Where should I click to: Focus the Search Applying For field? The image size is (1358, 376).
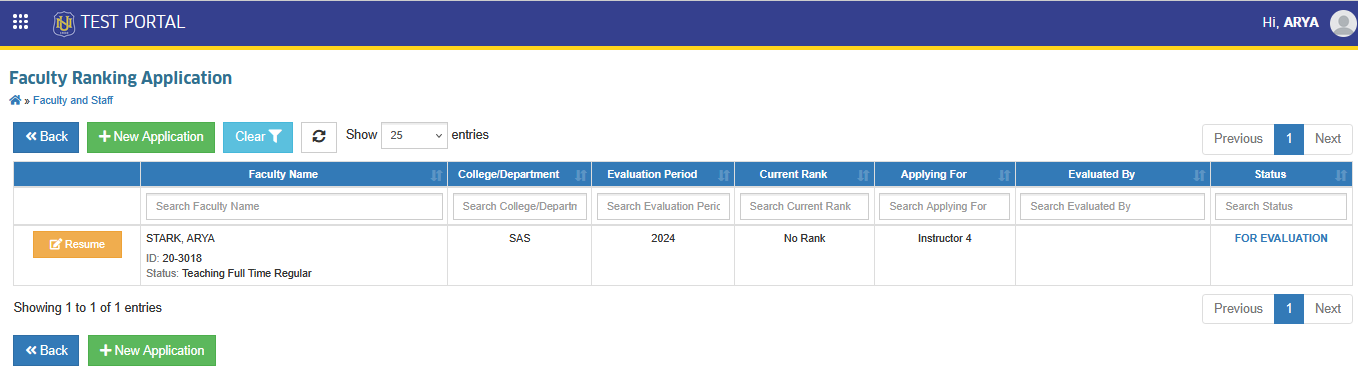944,206
